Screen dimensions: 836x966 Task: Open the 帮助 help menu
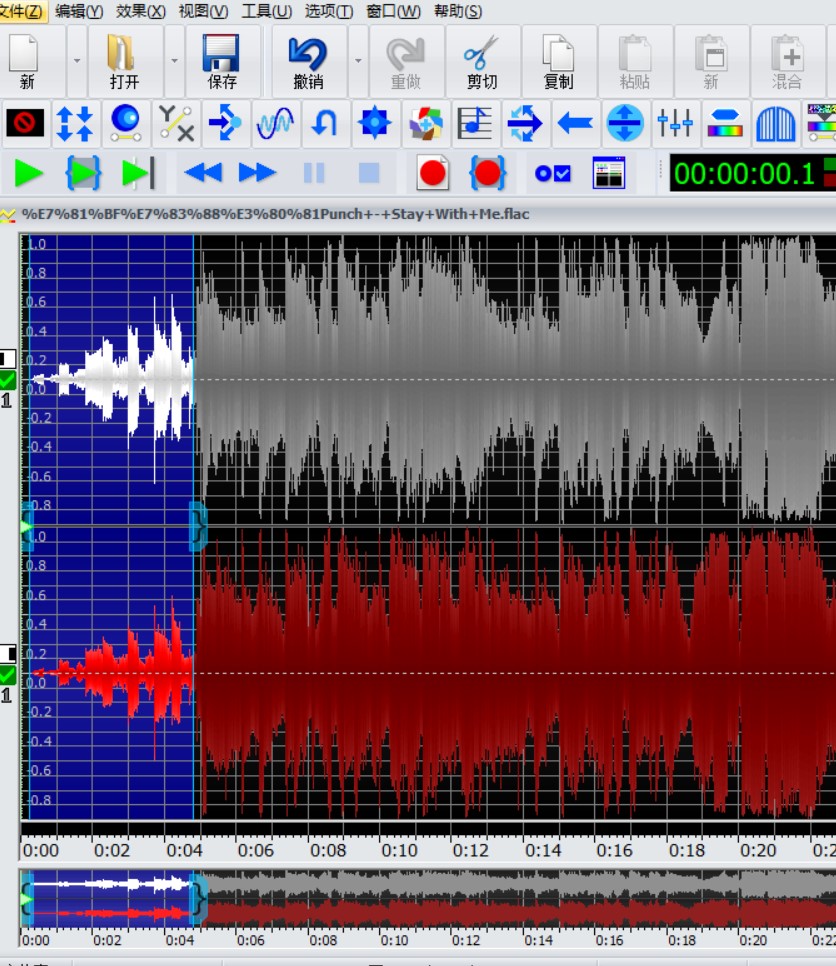458,11
